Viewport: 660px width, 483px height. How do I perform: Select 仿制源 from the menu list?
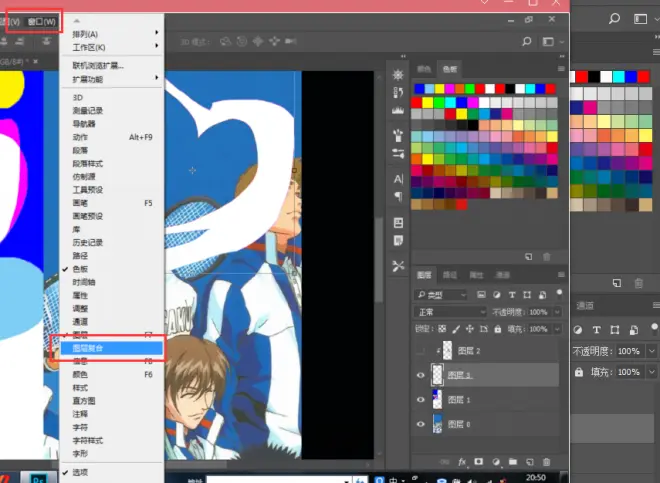84,176
